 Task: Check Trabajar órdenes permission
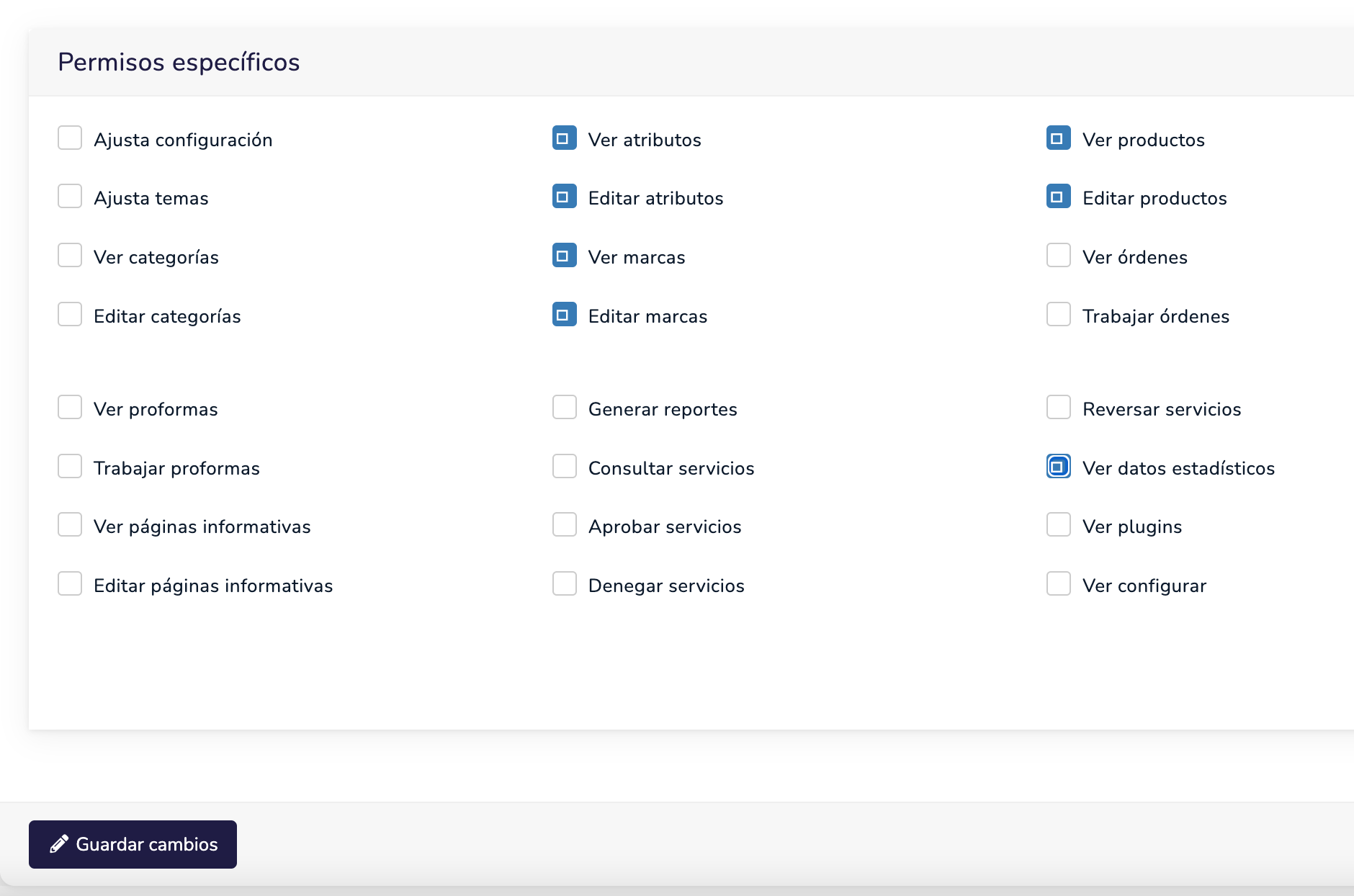tap(1059, 314)
